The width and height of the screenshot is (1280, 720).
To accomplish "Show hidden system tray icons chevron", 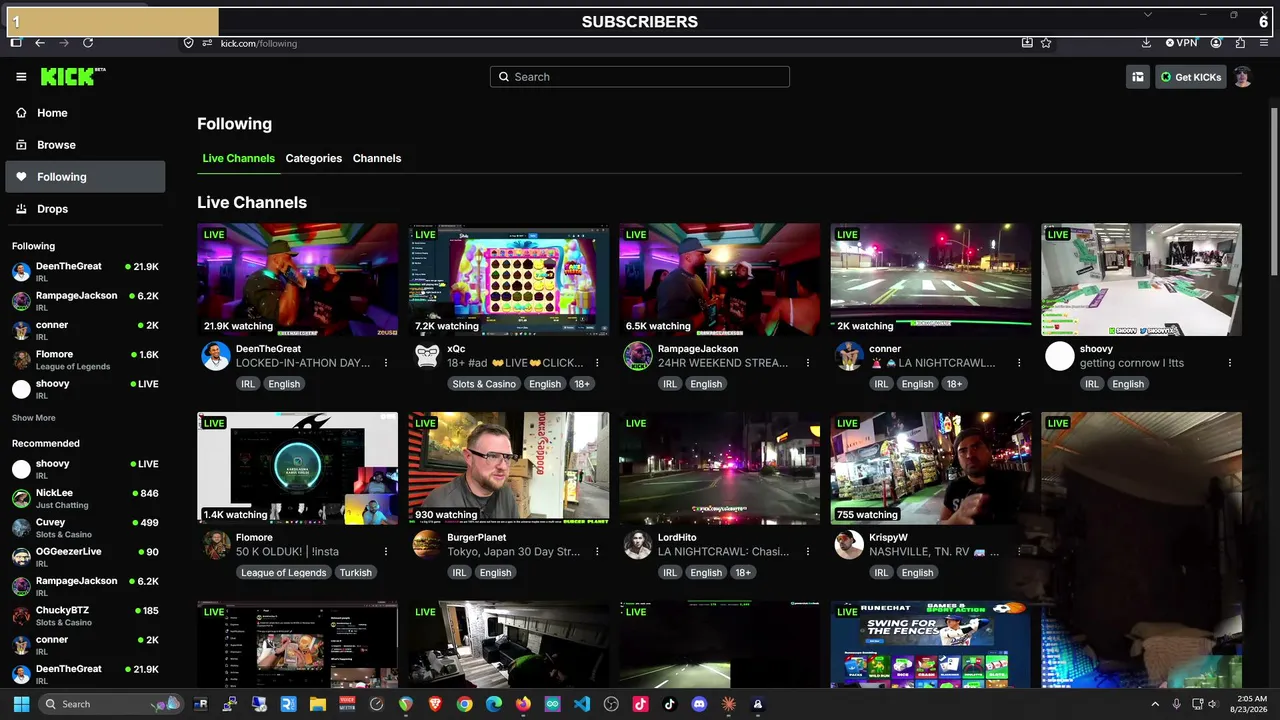I will click(x=1156, y=704).
